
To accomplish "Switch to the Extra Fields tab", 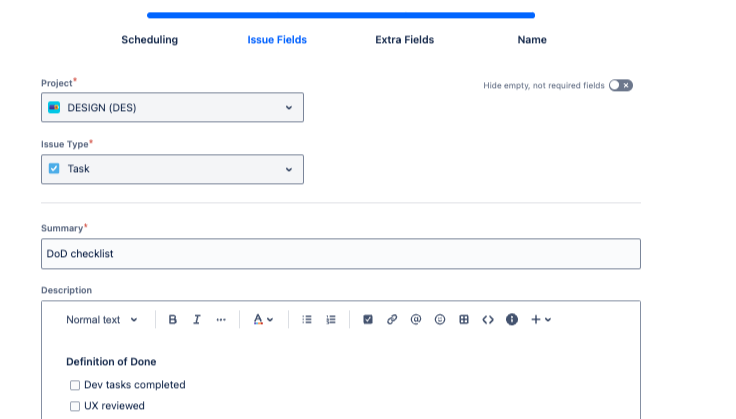I will coord(405,40).
